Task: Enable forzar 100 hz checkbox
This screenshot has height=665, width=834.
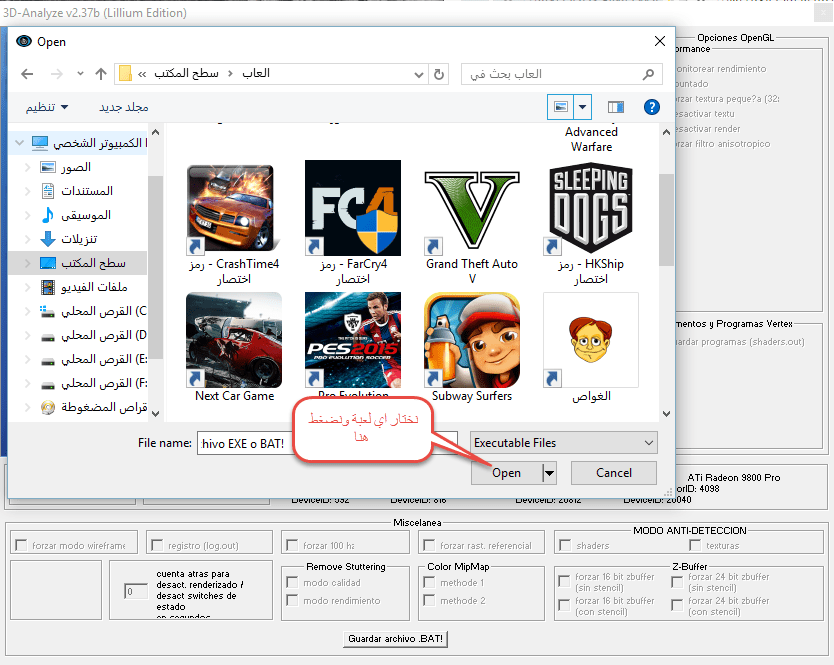Action: pyautogui.click(x=292, y=545)
